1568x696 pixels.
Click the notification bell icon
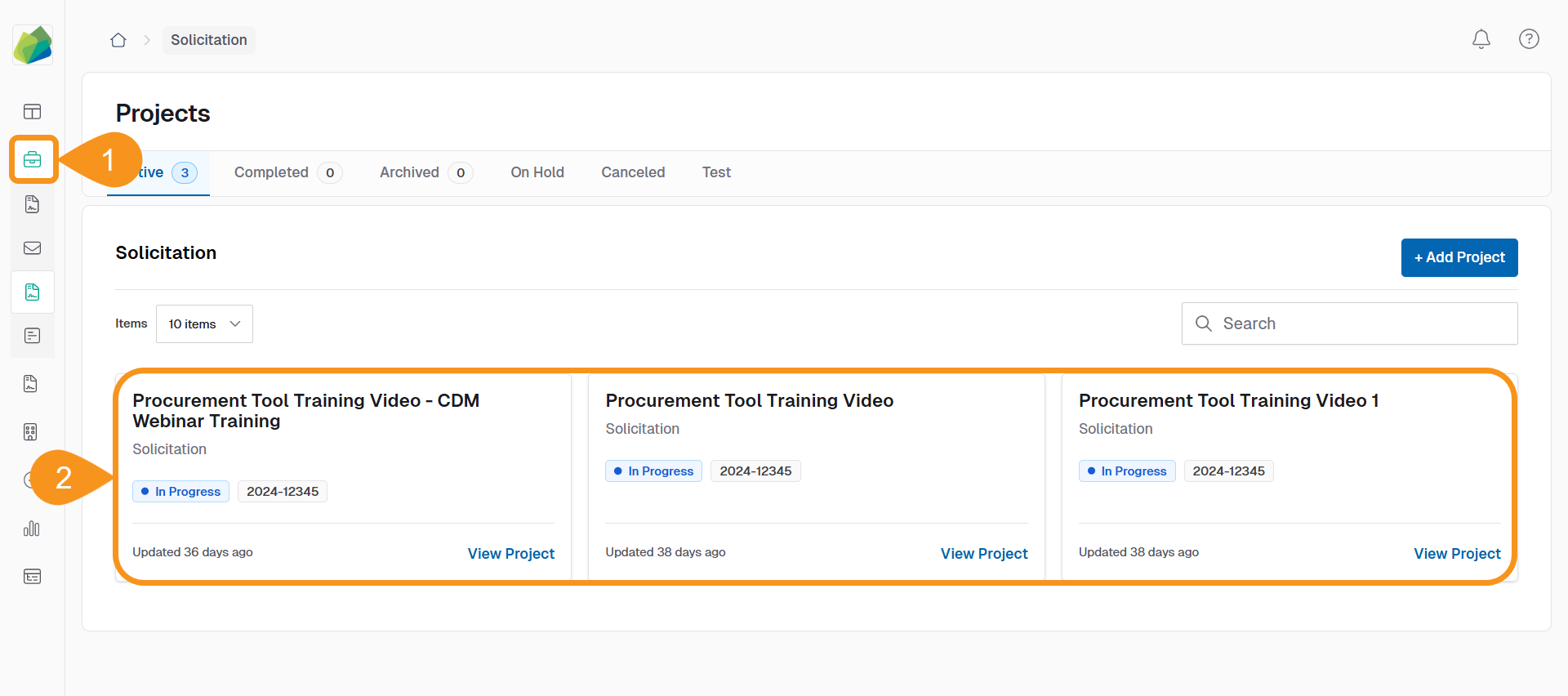coord(1481,39)
